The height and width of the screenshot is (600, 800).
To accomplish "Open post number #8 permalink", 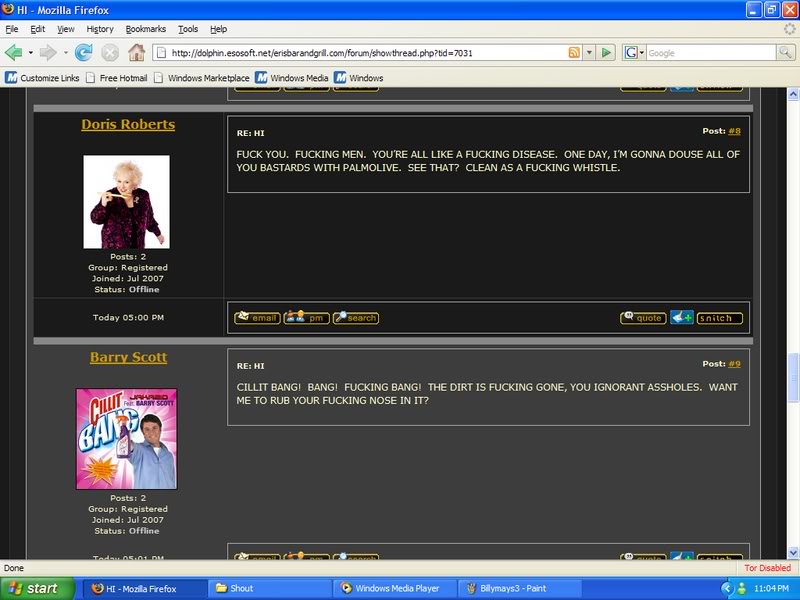I will [x=734, y=131].
